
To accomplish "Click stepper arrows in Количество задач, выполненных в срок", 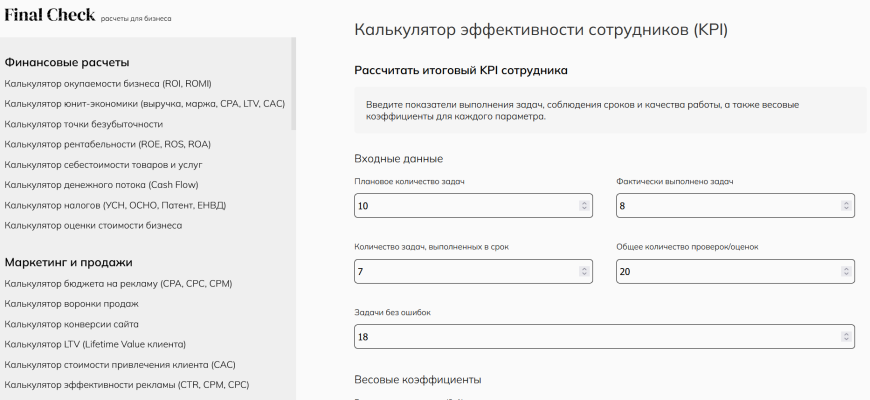I will click(584, 271).
